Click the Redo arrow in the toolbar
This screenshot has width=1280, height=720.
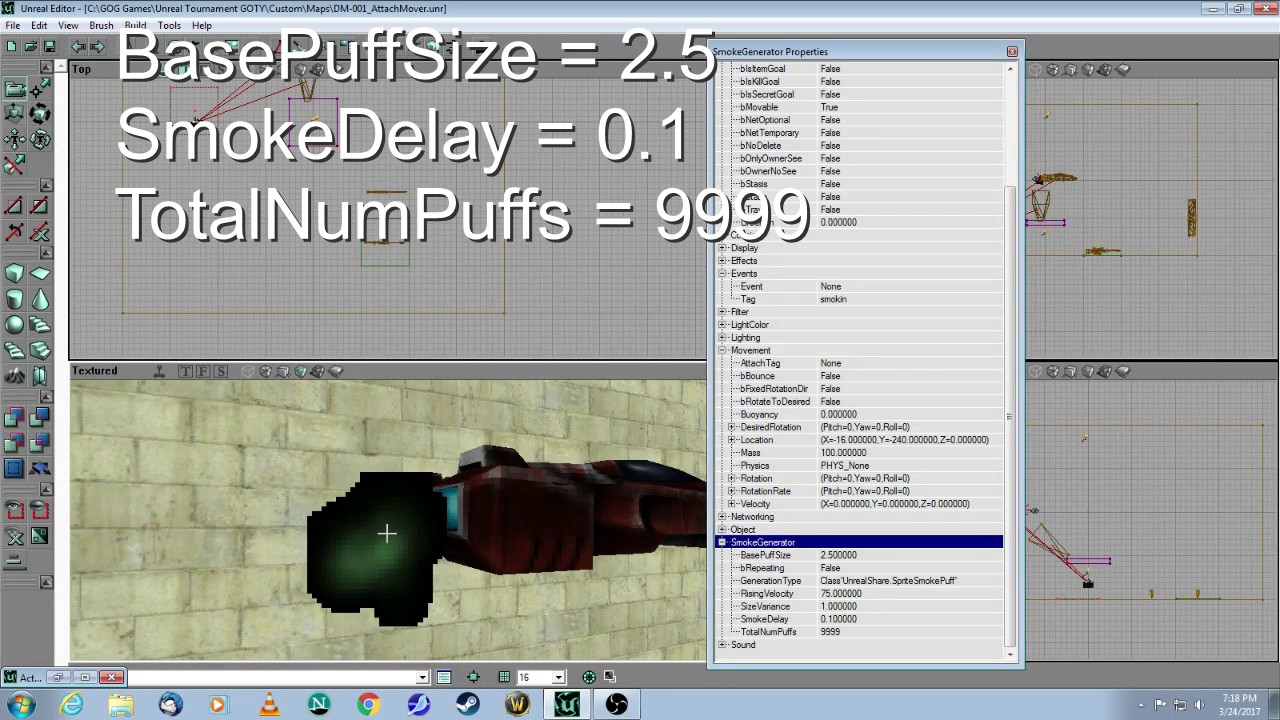pyautogui.click(x=96, y=46)
